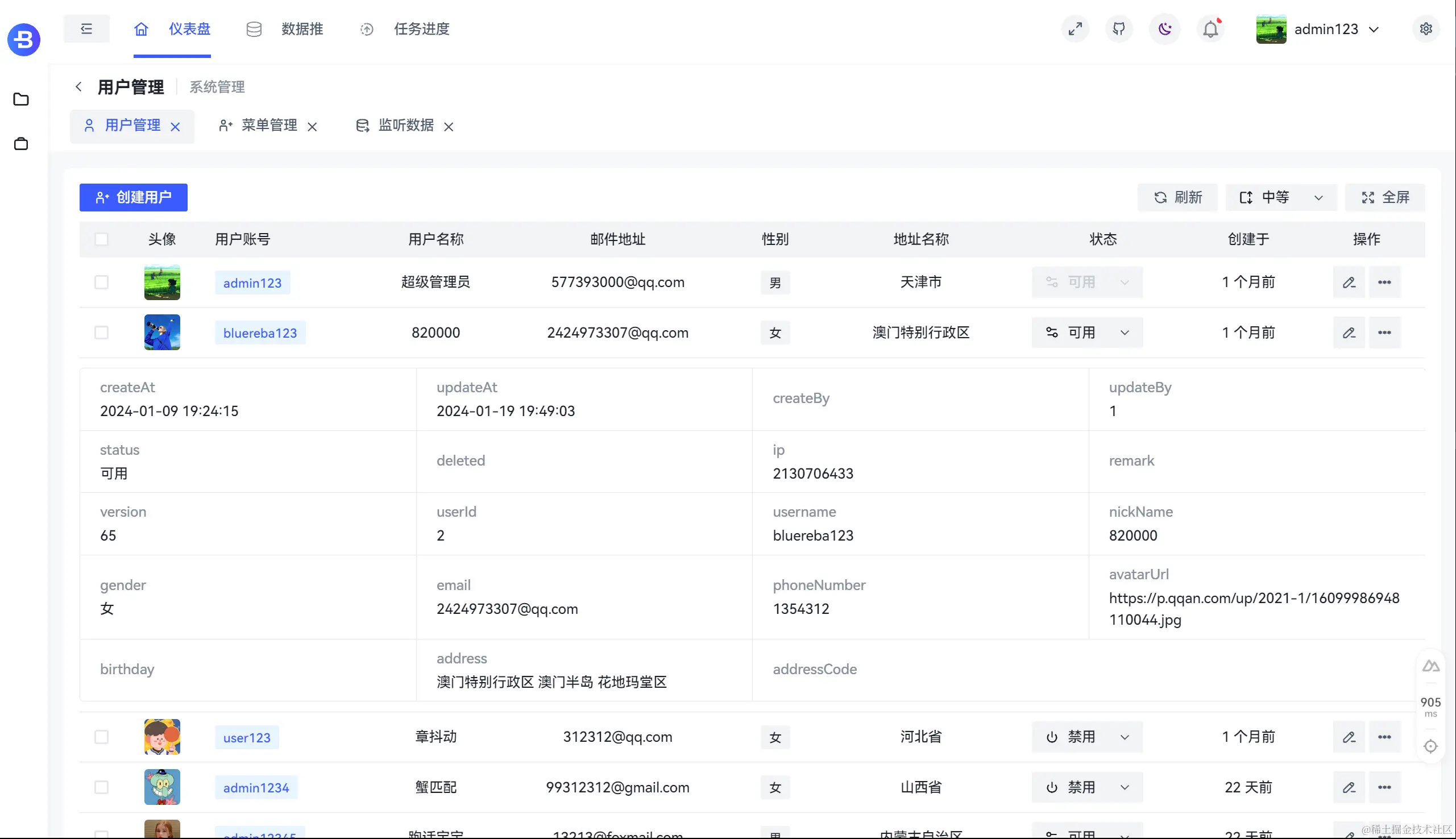Open the notification bell
Screen dimensions: 1456x839
click(1210, 29)
